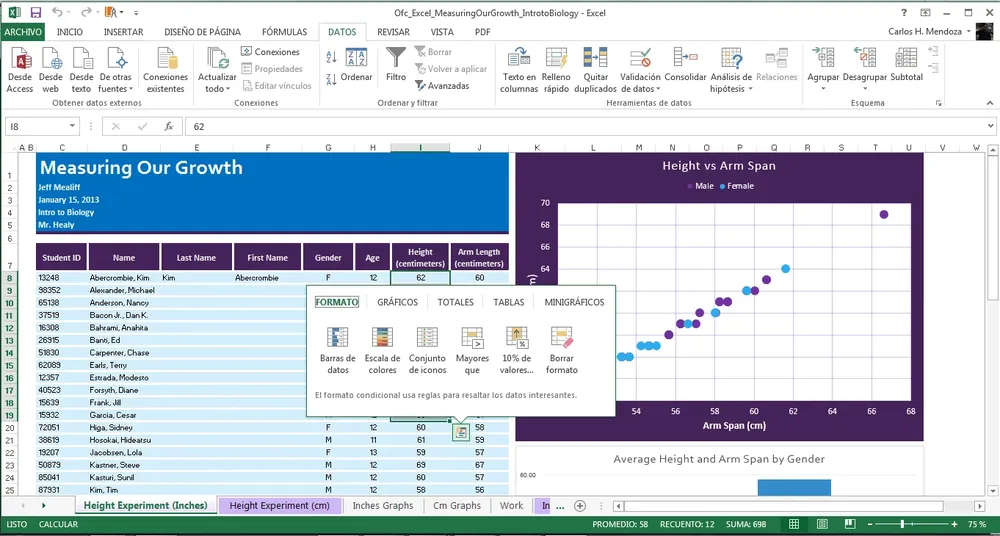1000x536 pixels.
Task: Click the Desde Access import icon
Action: [x=20, y=68]
